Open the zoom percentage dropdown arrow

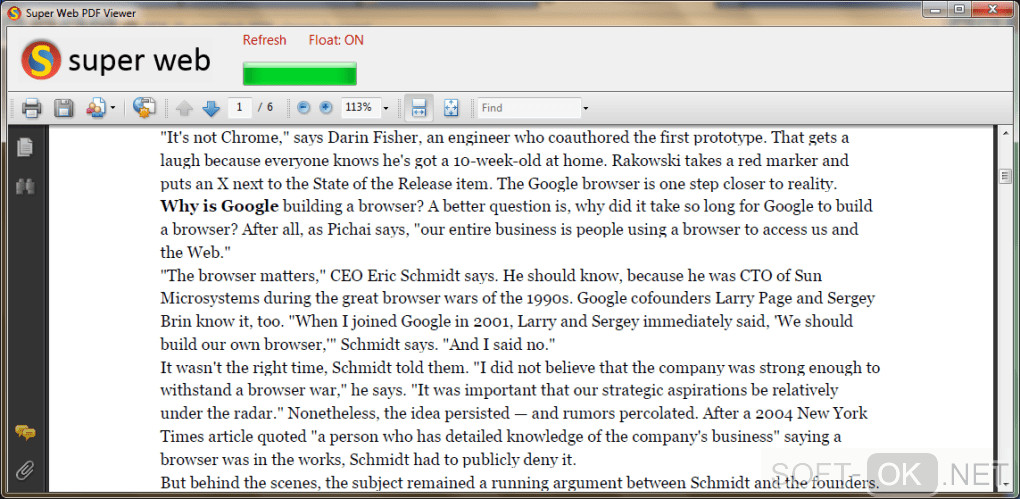(386, 108)
